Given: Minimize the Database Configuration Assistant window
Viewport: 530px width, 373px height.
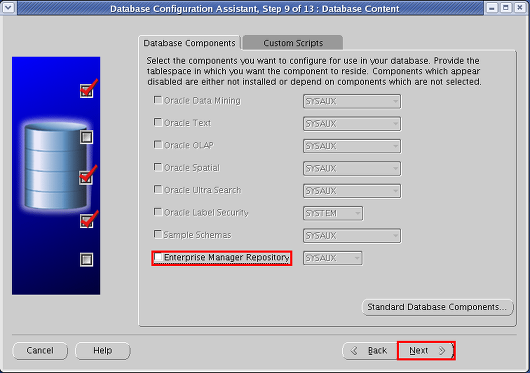Looking at the screenshot, I should (492, 8).
